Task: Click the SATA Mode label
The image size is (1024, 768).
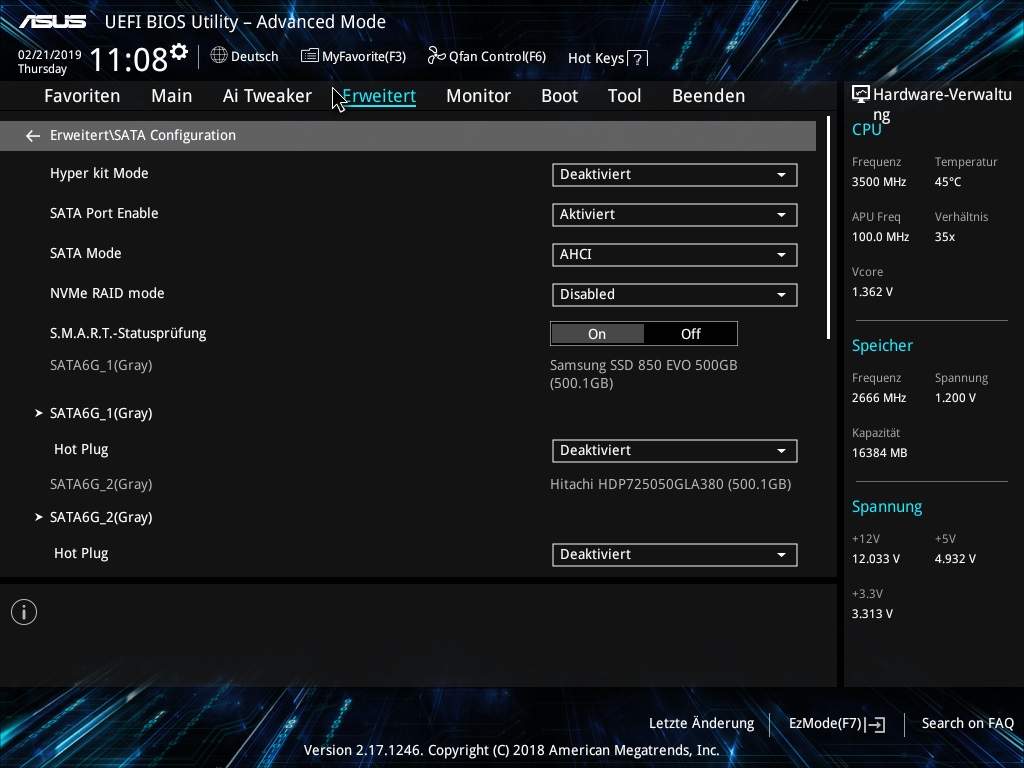Action: tap(86, 253)
